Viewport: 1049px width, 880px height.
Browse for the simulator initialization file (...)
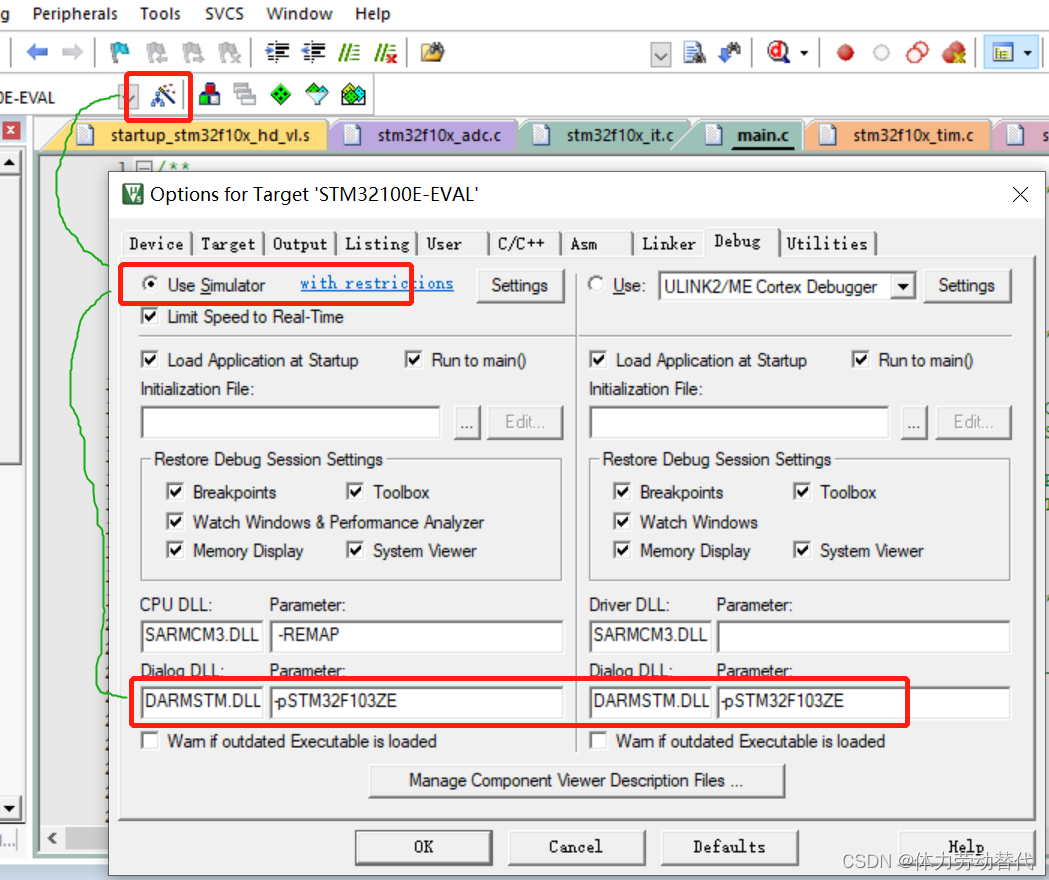click(x=467, y=422)
